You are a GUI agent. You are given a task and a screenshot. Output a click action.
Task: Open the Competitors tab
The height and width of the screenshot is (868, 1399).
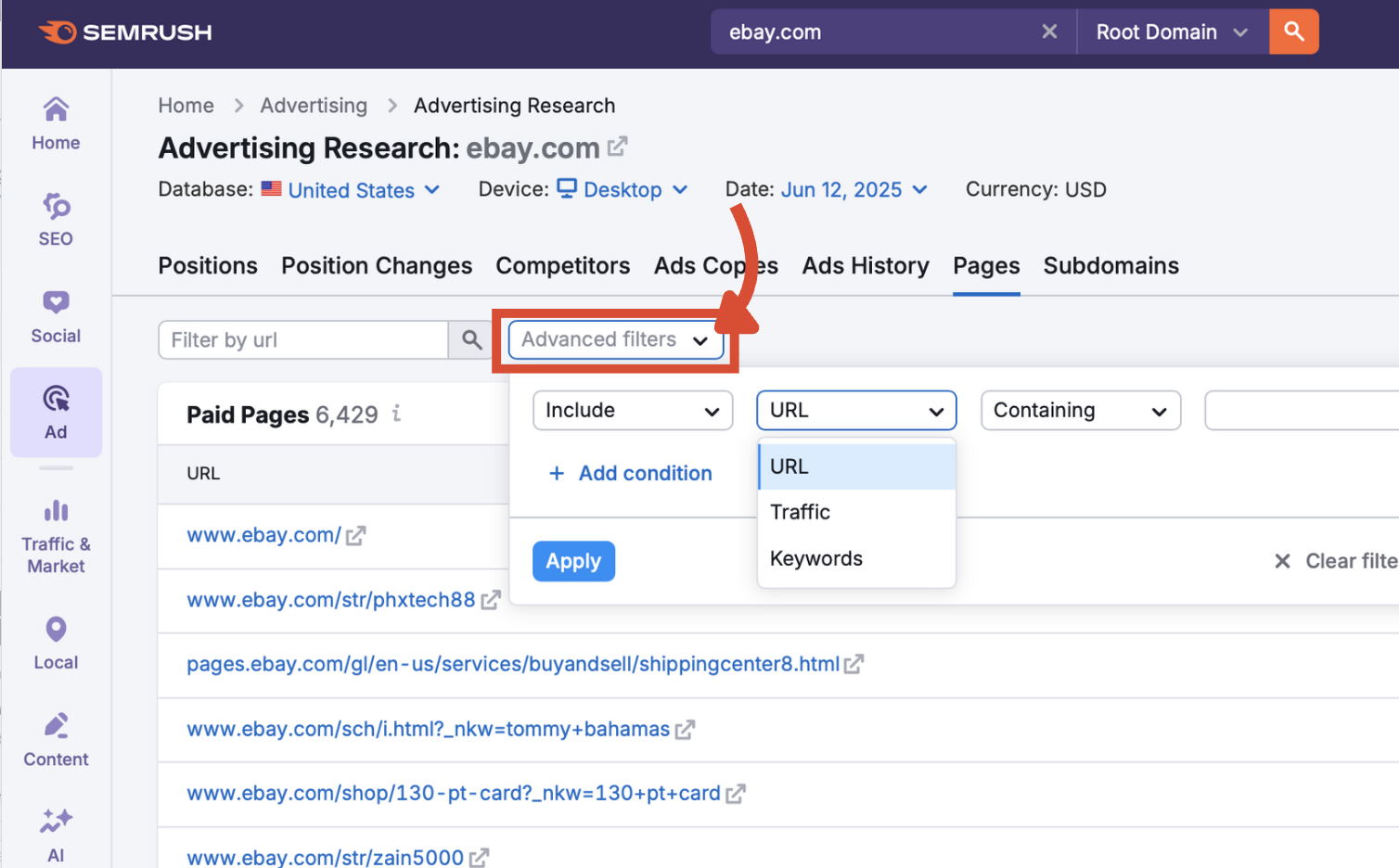[563, 266]
